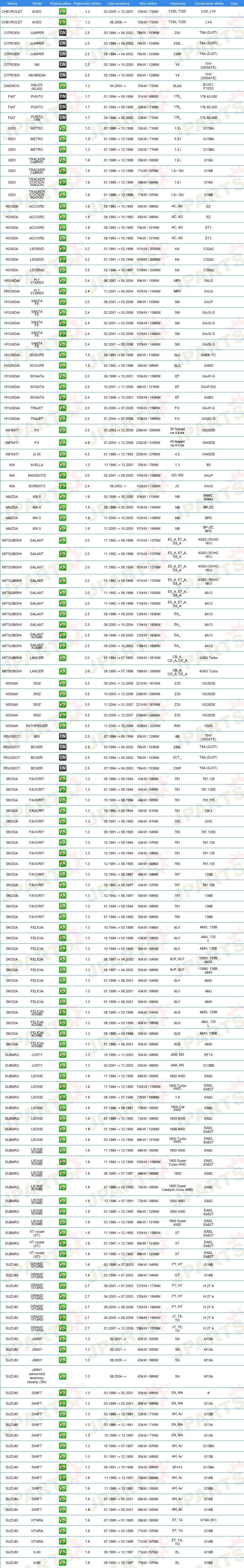This screenshot has width=244, height=1568.
Task: Click the XM BREAK model cell
Action: coord(37,76)
